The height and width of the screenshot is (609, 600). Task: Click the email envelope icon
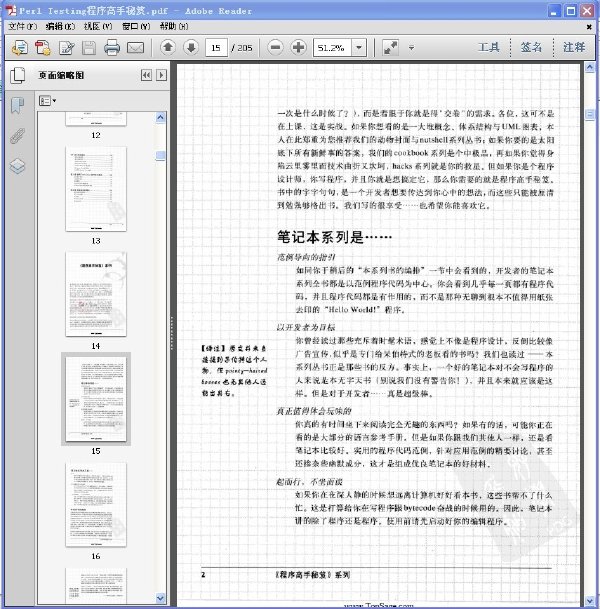(x=136, y=48)
